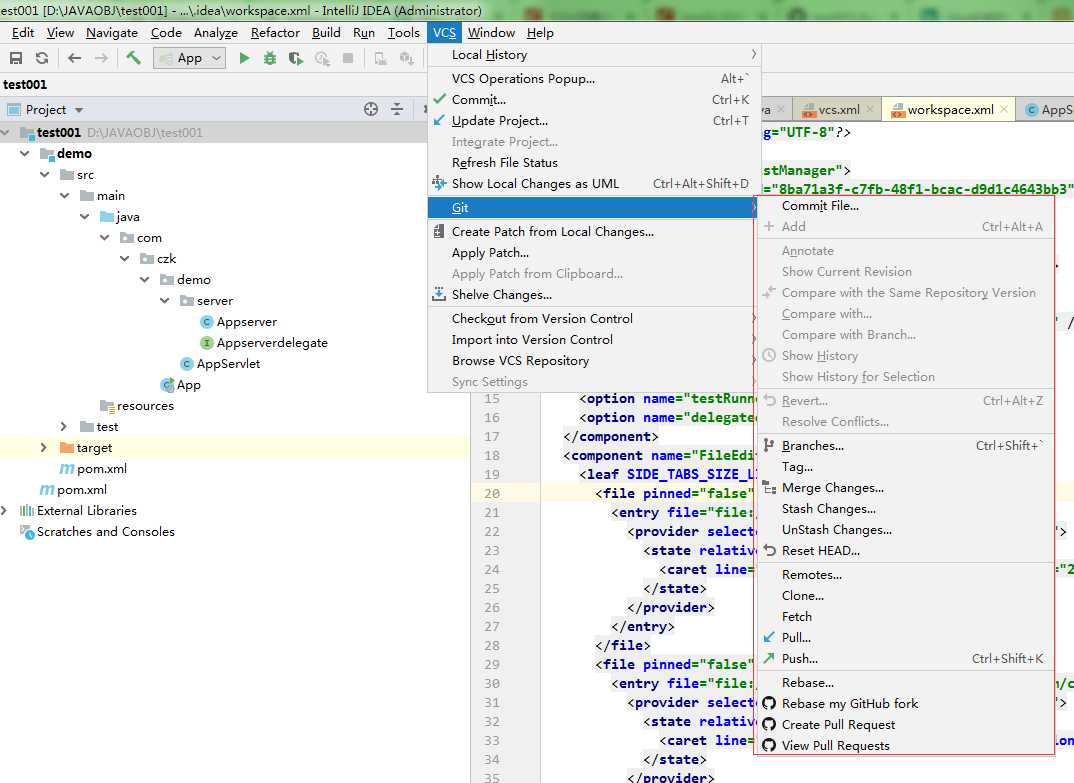Open the Refactor menu

[x=275, y=33]
